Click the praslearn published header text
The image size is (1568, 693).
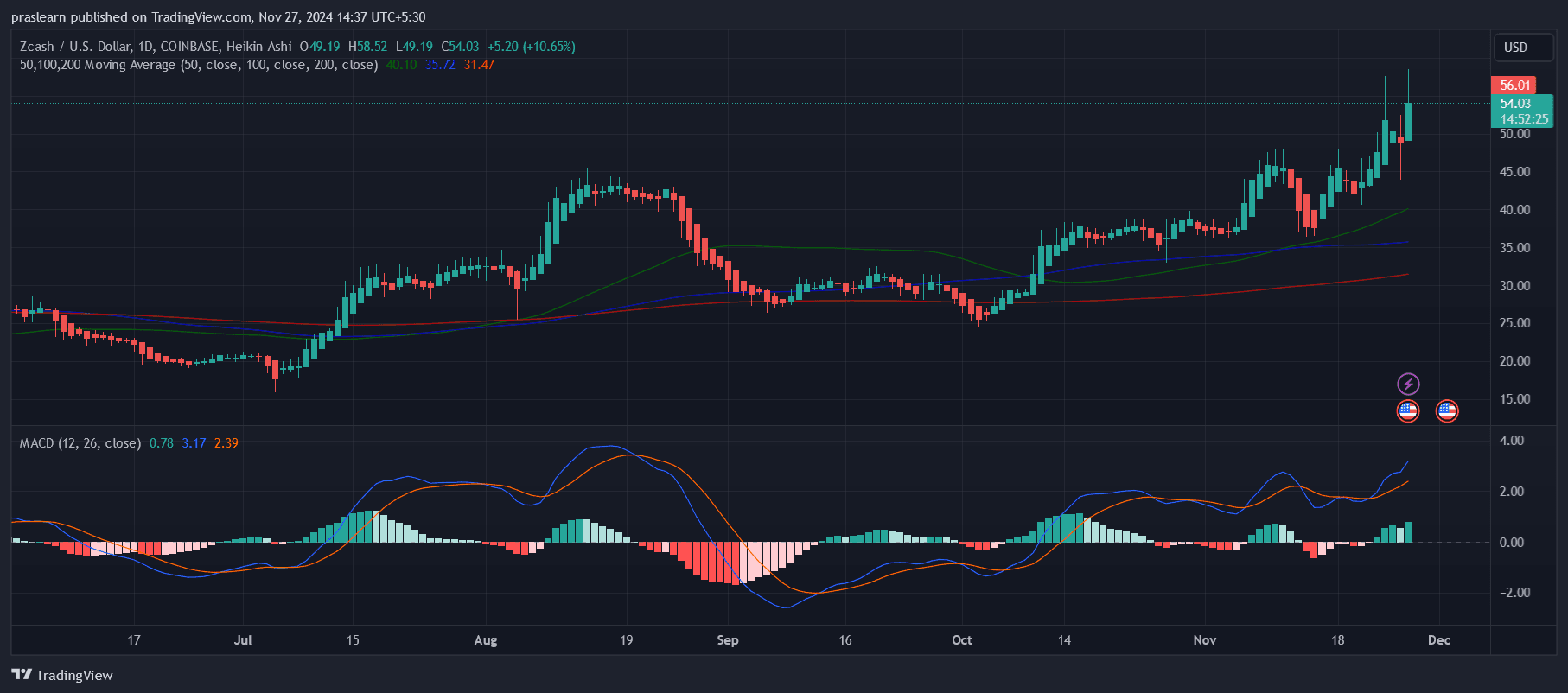click(218, 17)
